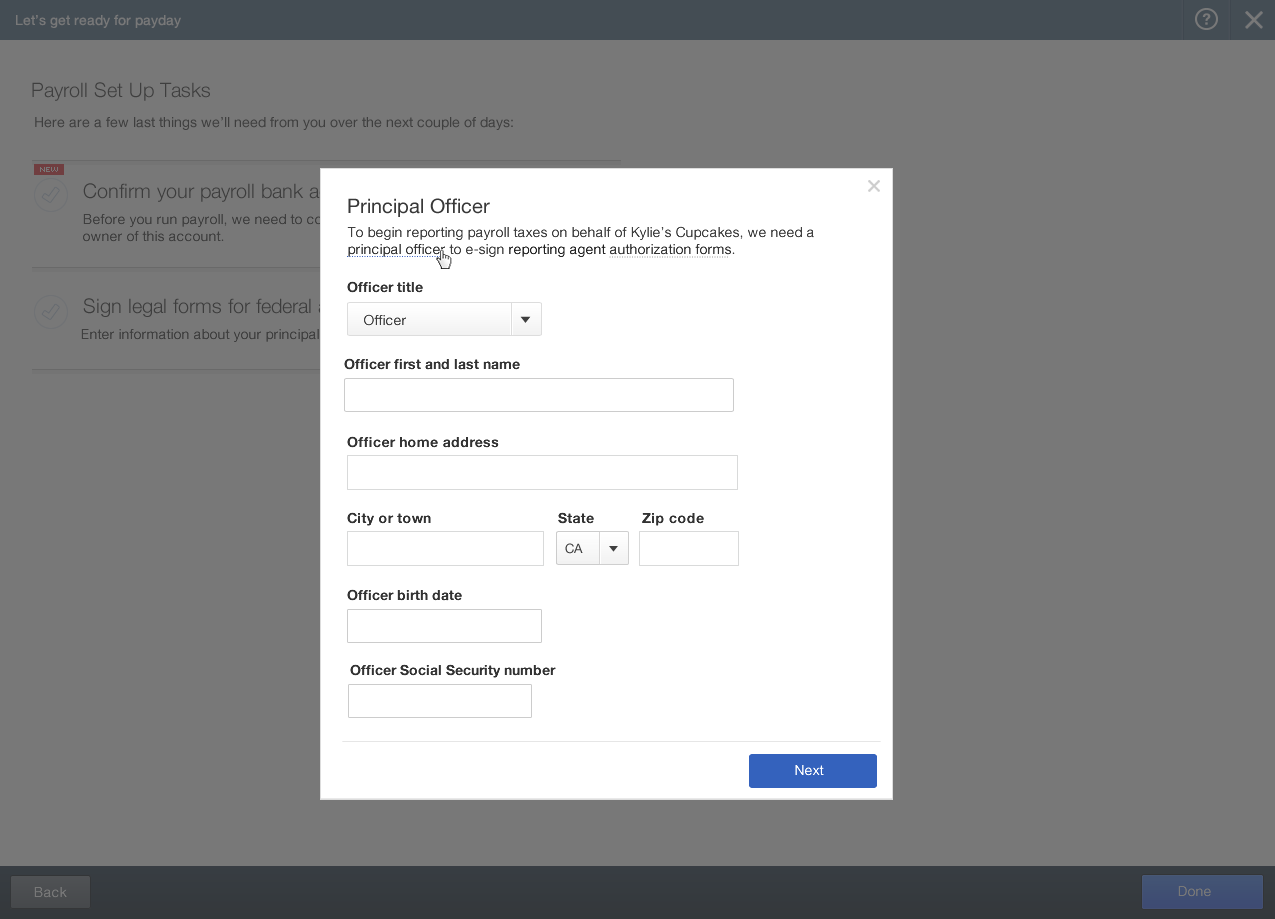The image size is (1275, 919).
Task: Select the City or town field
Action: [x=445, y=548]
